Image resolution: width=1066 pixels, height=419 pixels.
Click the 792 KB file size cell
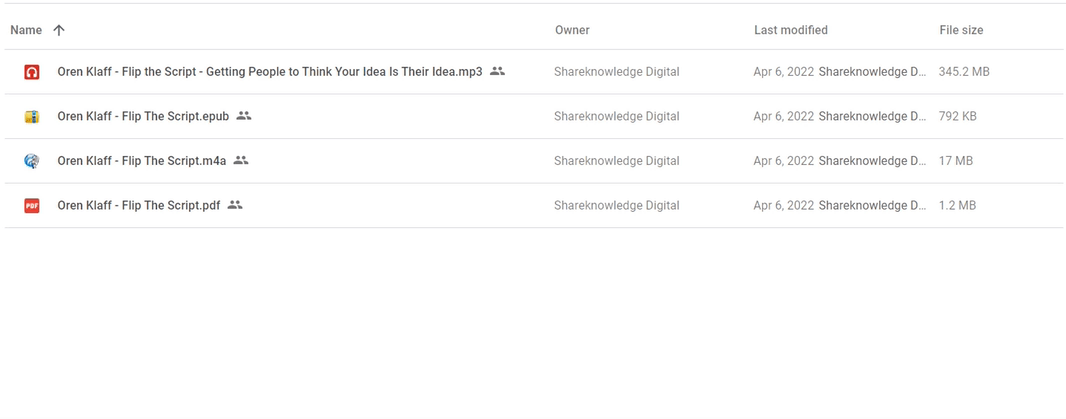957,116
